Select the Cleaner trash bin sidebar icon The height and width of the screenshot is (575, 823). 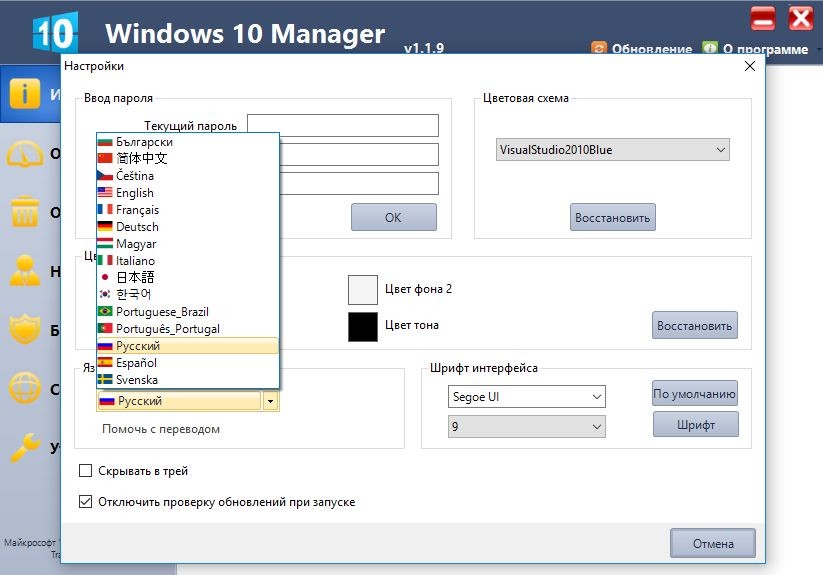click(x=25, y=212)
